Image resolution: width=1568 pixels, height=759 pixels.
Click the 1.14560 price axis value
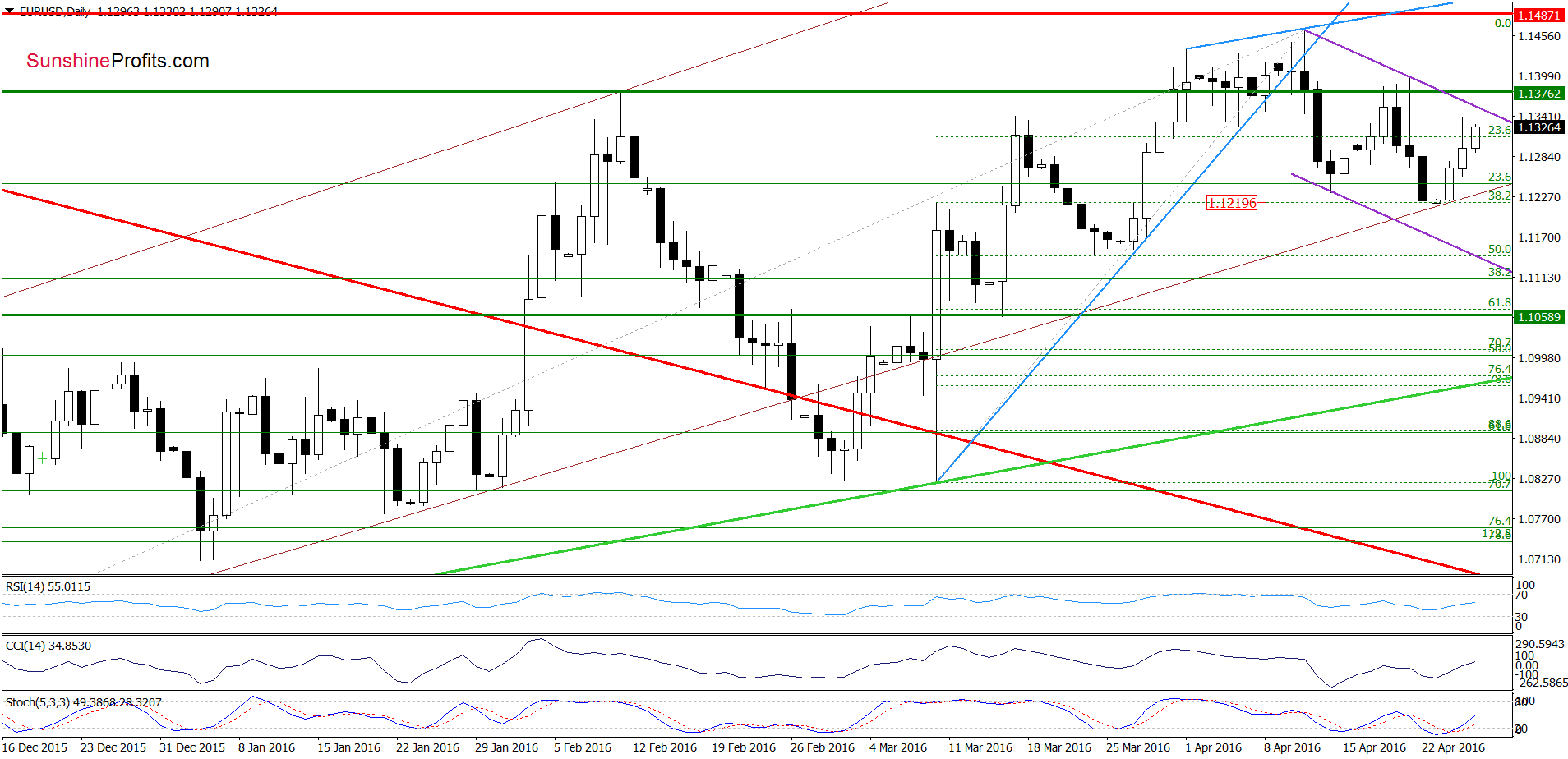point(1539,36)
